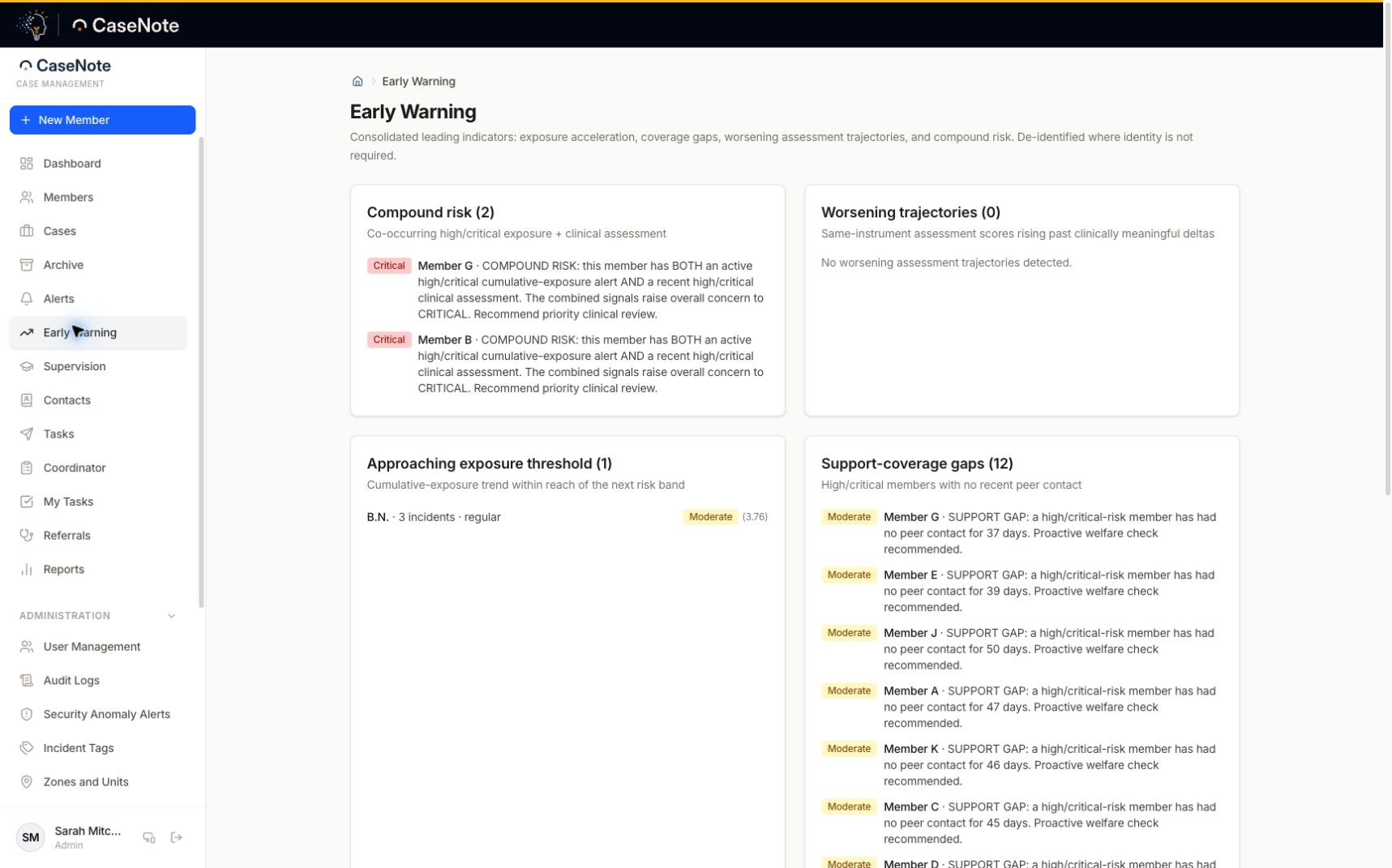Click the Zones and Units pin icon
This screenshot has width=1392, height=868.
coord(27,782)
